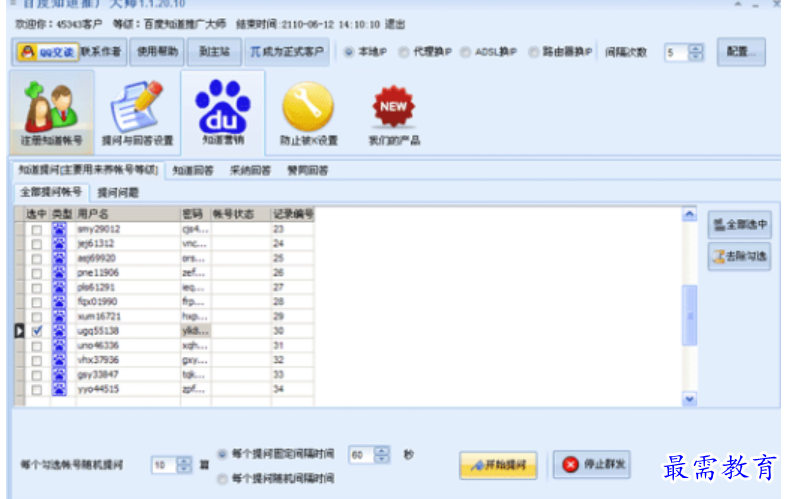Image resolution: width=785 pixels, height=499 pixels.
Task: Select the ADSL换IP radio option
Action: [466, 52]
